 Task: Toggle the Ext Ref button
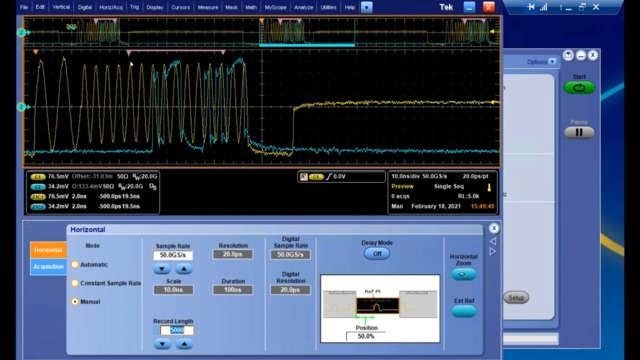tap(464, 311)
